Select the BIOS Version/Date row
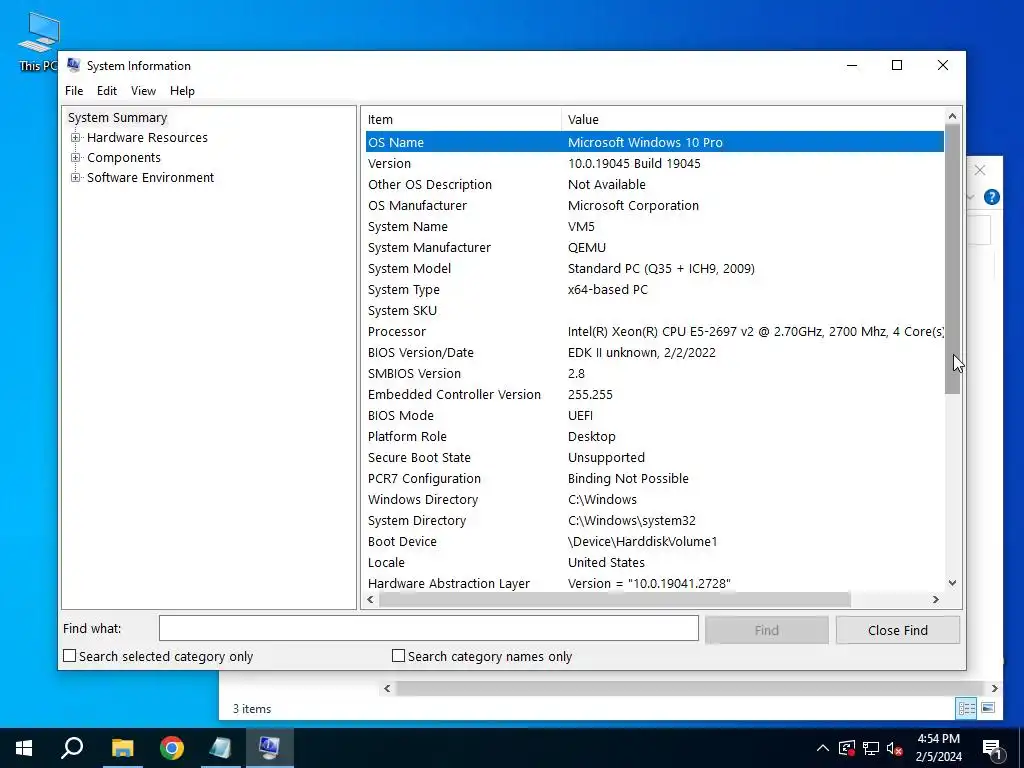Viewport: 1024px width, 768px height. 654,353
